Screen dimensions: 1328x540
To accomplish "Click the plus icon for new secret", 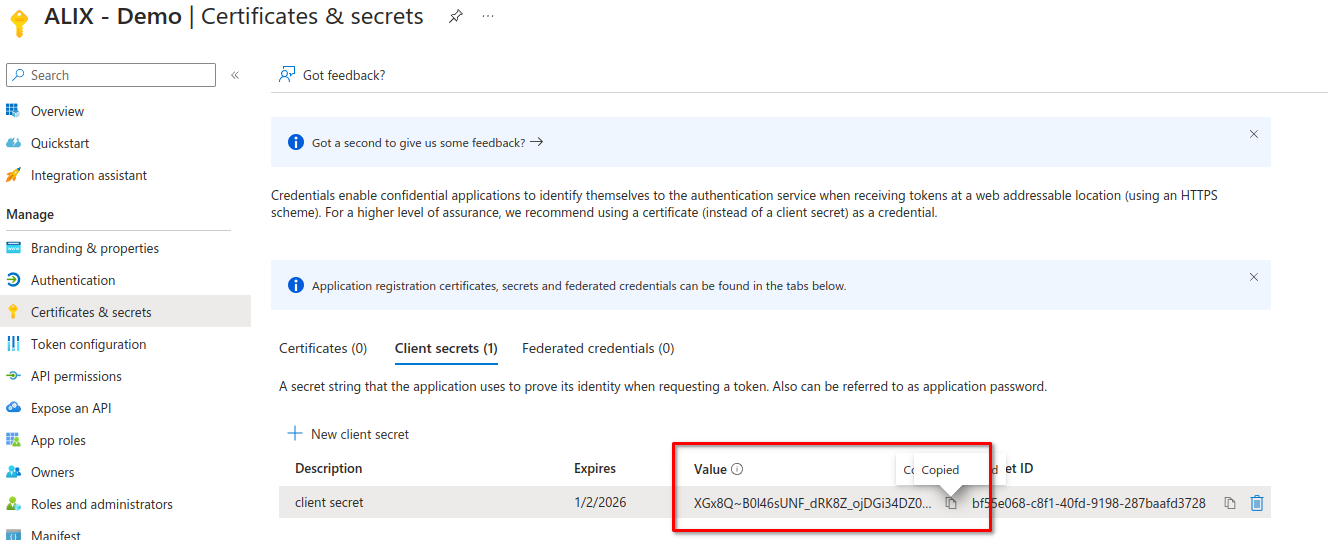I will click(x=295, y=434).
